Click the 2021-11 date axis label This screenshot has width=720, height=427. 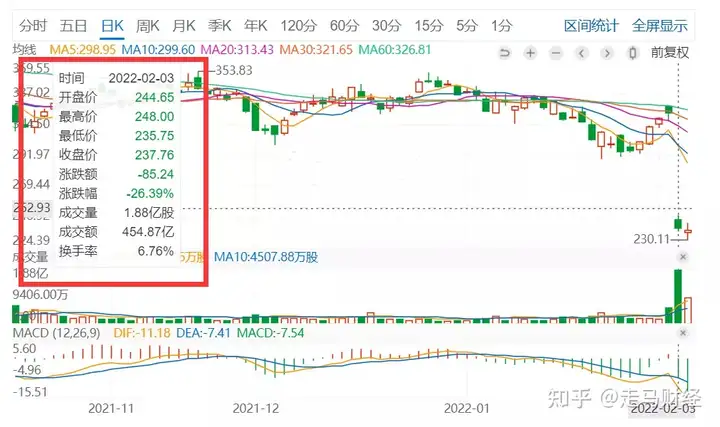pyautogui.click(x=111, y=409)
